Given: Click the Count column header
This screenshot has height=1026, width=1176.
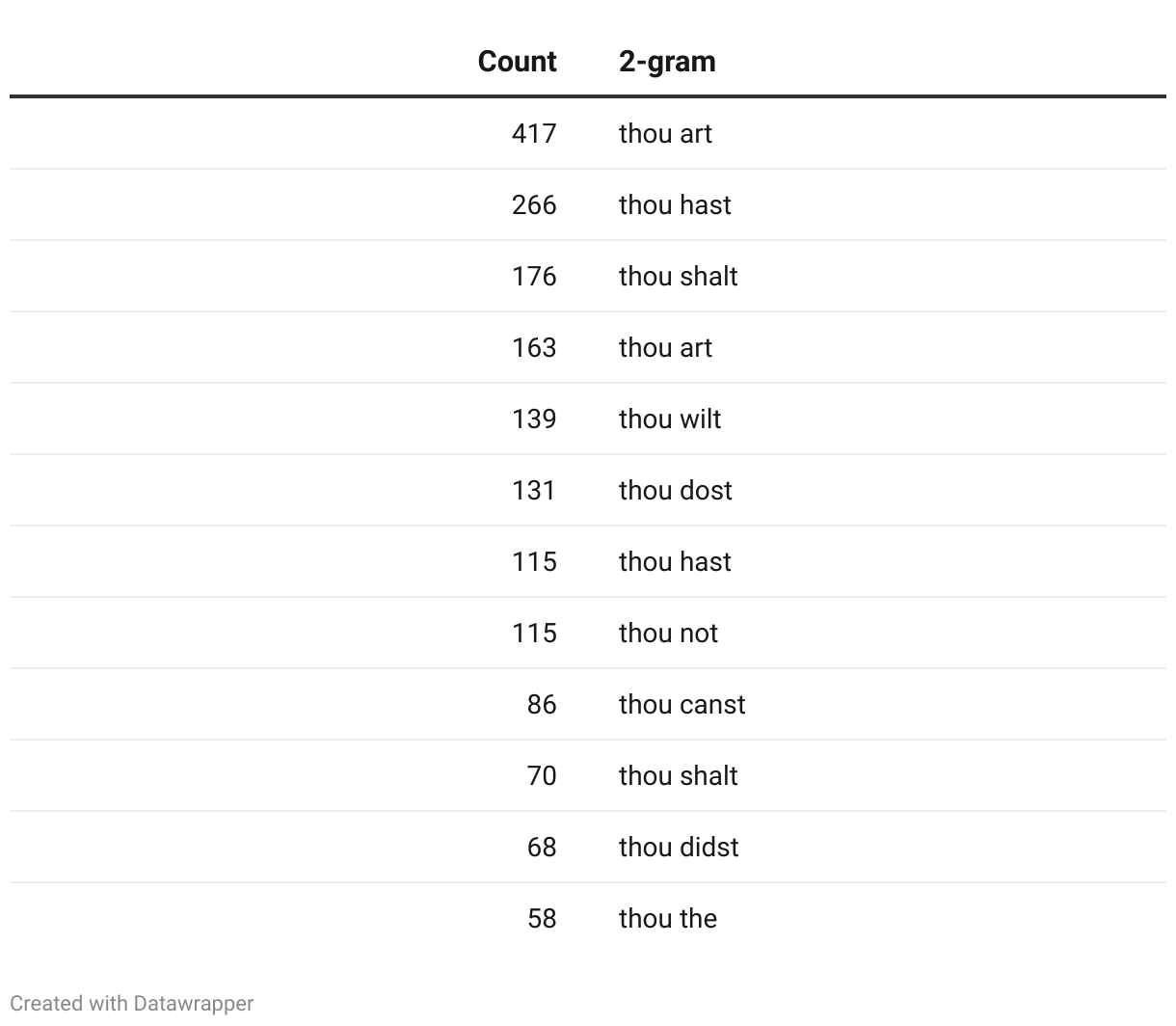Looking at the screenshot, I should tap(517, 62).
